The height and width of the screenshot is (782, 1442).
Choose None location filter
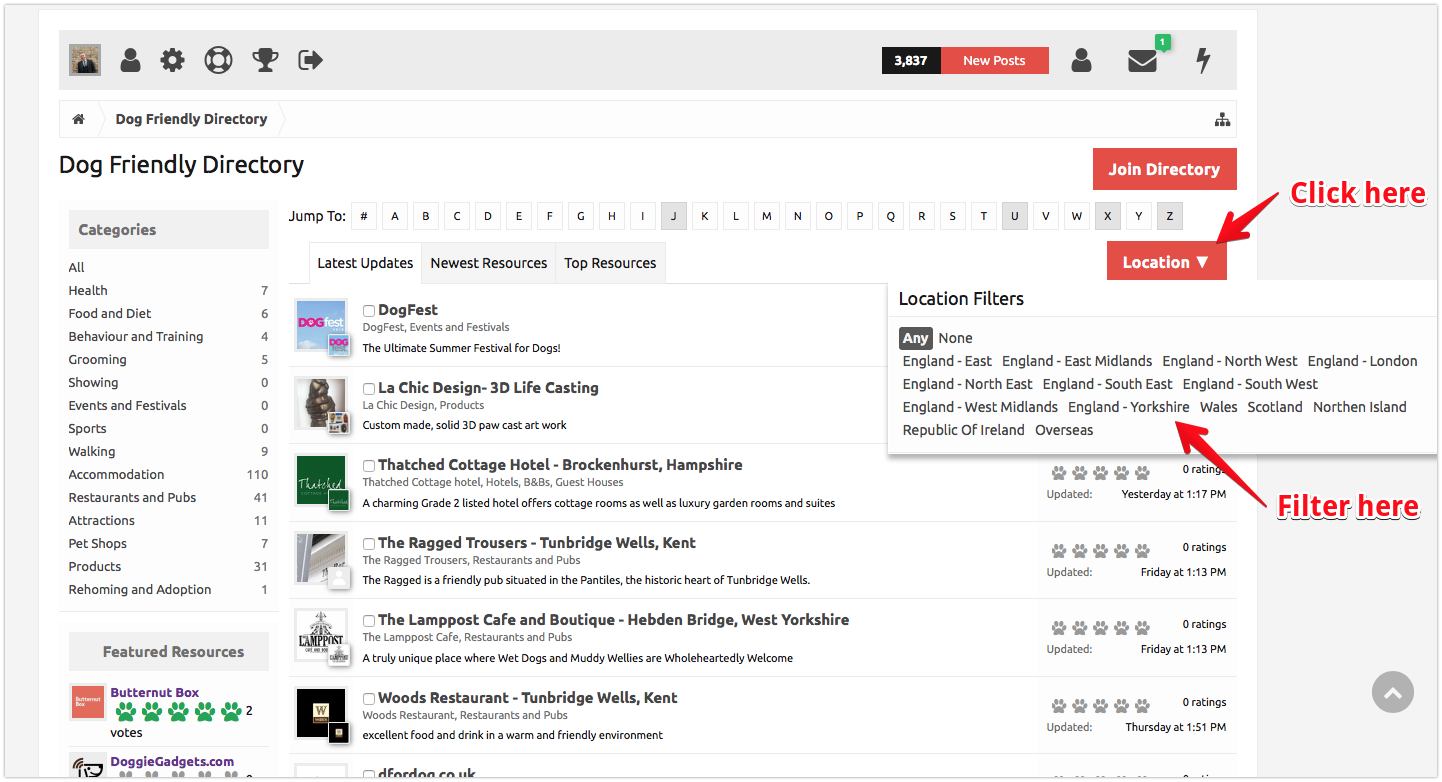pyautogui.click(x=955, y=338)
